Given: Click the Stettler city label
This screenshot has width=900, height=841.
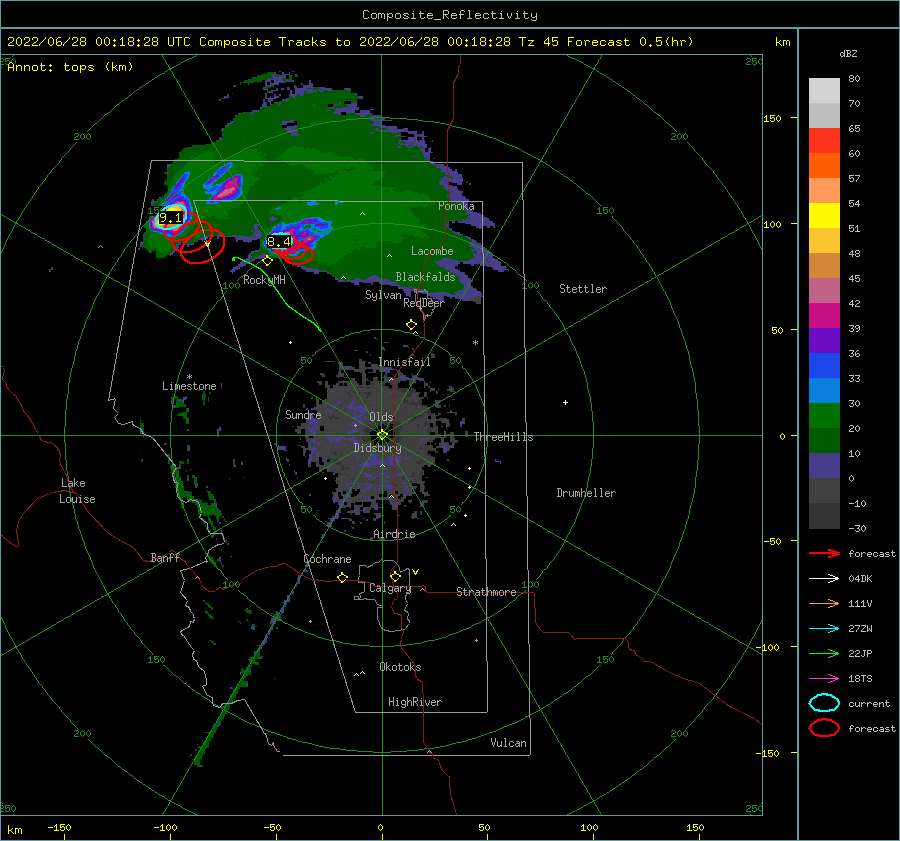Looking at the screenshot, I should (x=583, y=289).
